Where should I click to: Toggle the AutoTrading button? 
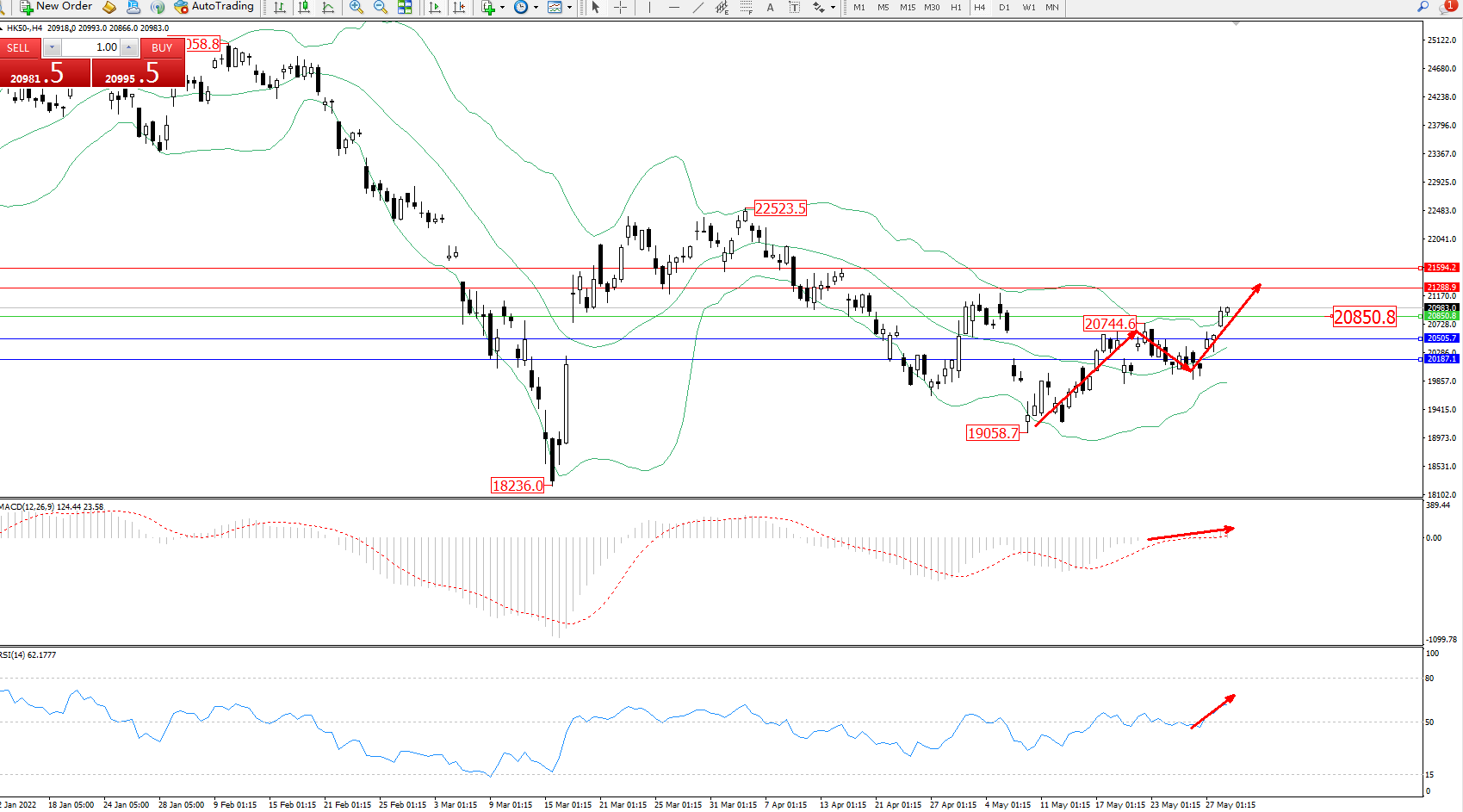[214, 7]
